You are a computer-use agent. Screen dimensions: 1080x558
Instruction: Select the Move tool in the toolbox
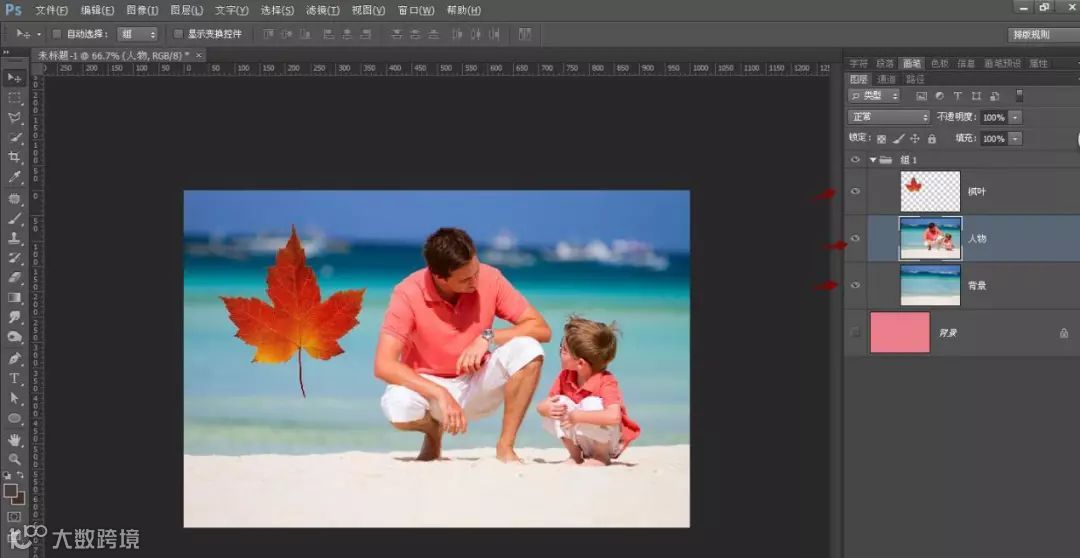14,78
